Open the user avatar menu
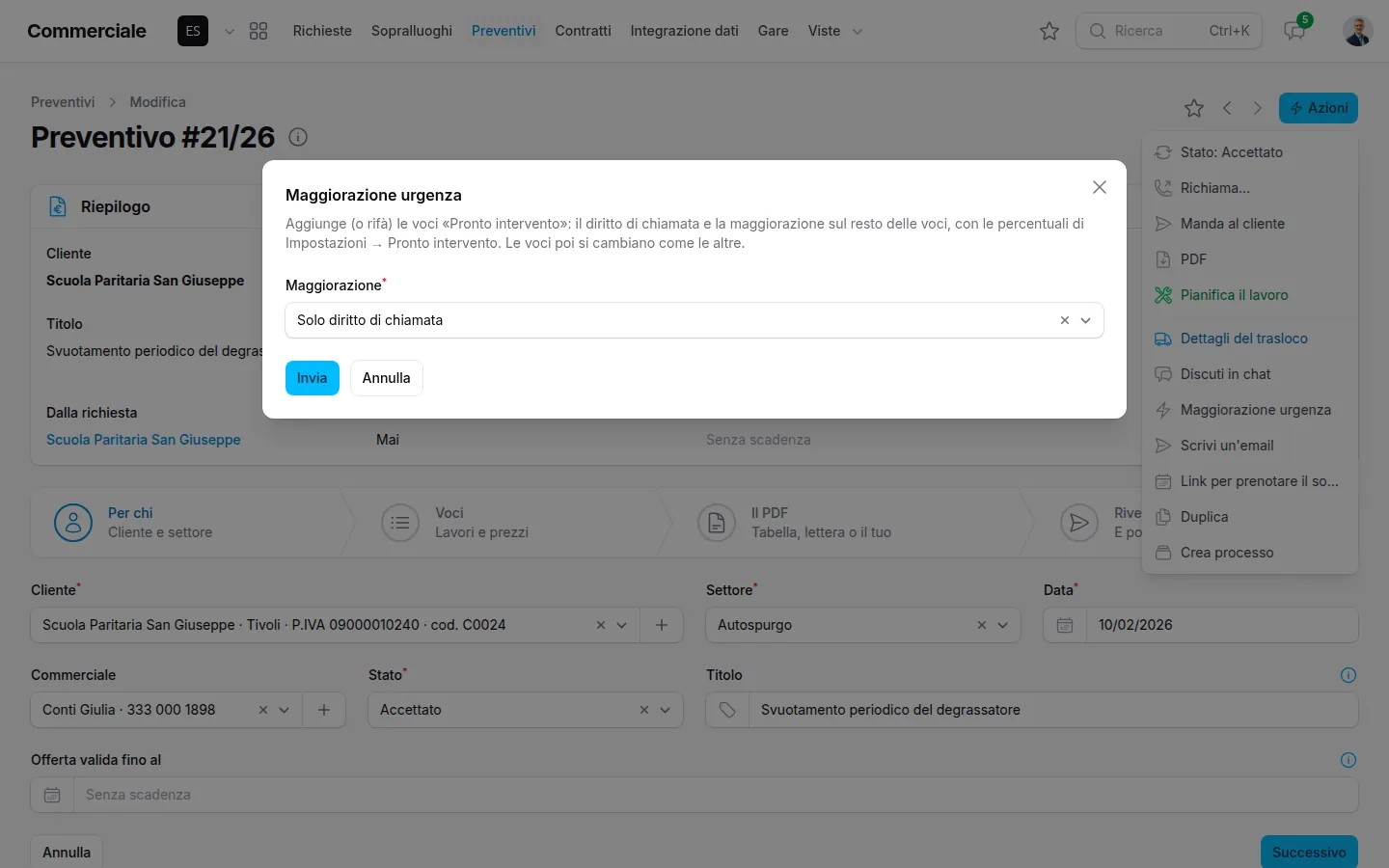The height and width of the screenshot is (868, 1389). 1358,31
